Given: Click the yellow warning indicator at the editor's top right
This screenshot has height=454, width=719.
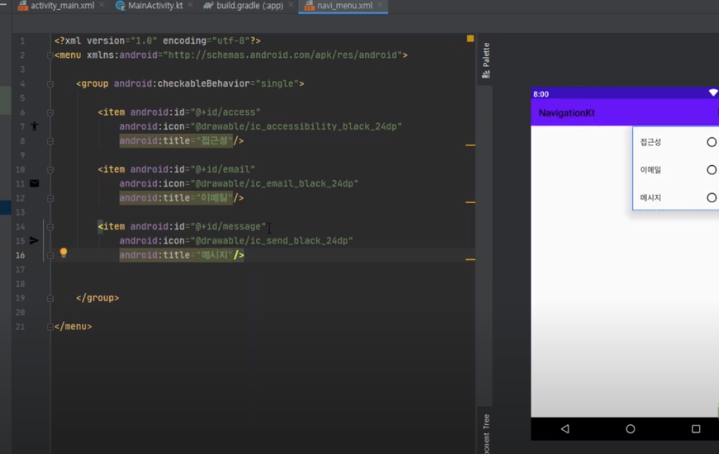Looking at the screenshot, I should pos(470,39).
